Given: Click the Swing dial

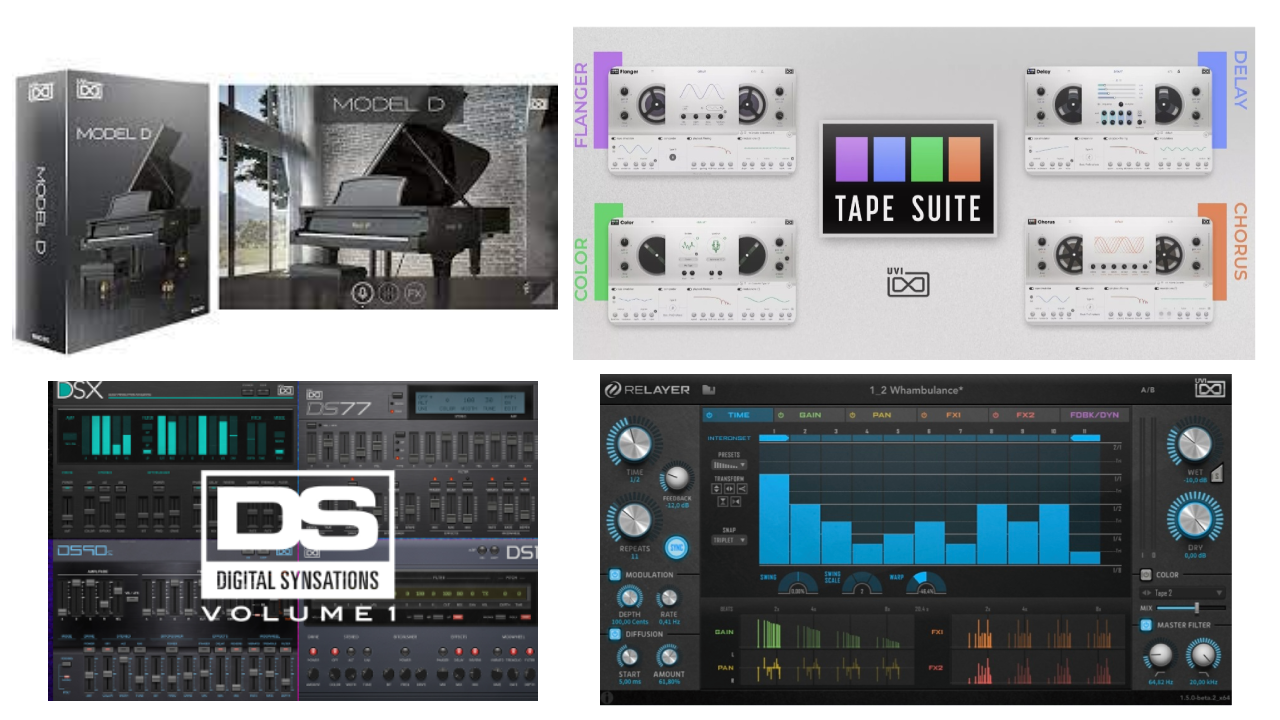Looking at the screenshot, I should coord(798,584).
